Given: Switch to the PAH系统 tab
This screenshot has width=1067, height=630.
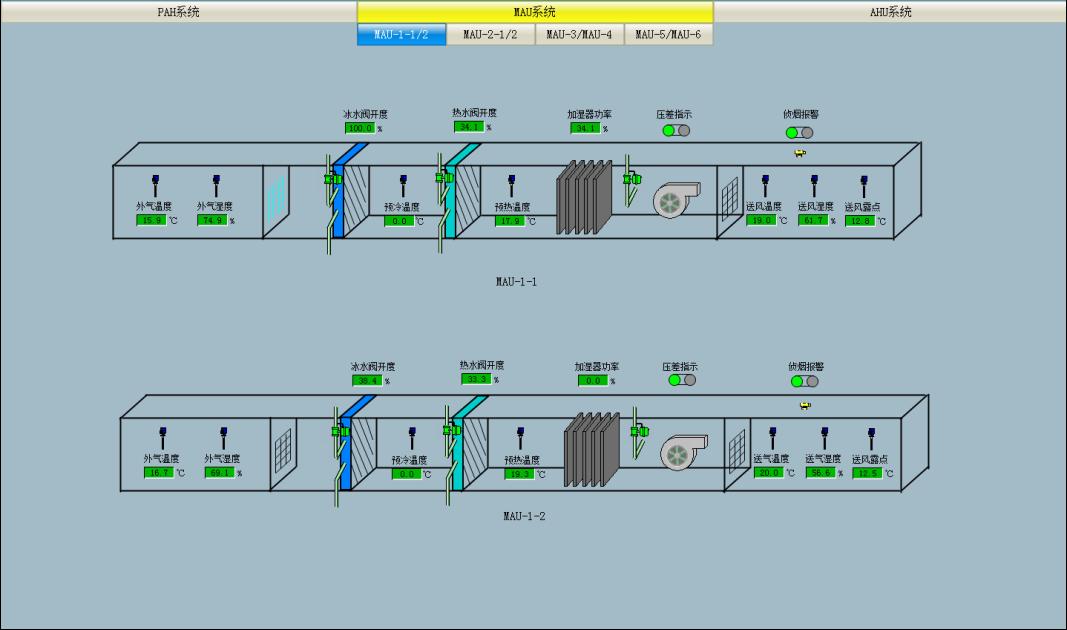Looking at the screenshot, I should (178, 12).
